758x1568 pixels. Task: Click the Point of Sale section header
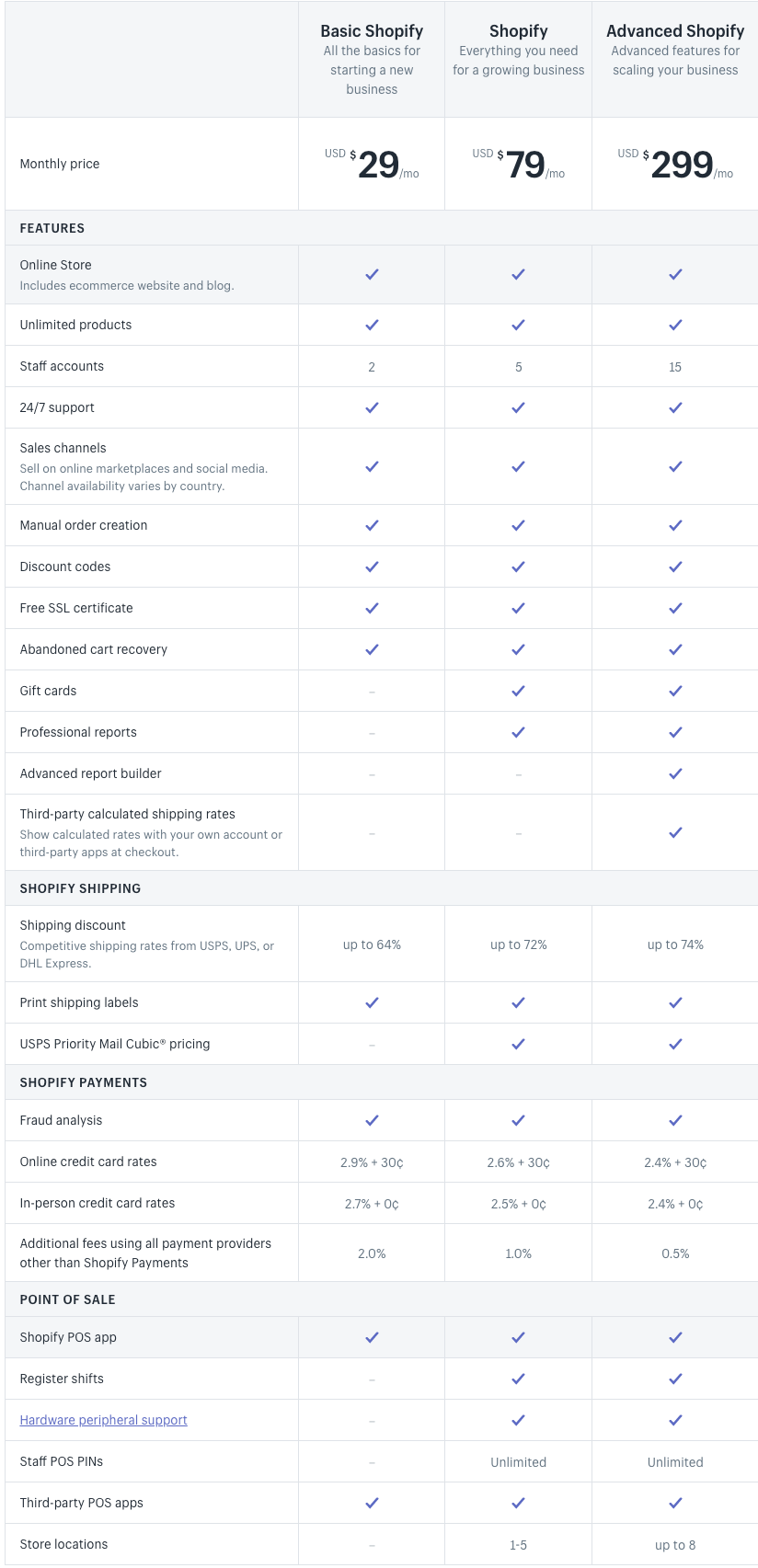point(68,1299)
